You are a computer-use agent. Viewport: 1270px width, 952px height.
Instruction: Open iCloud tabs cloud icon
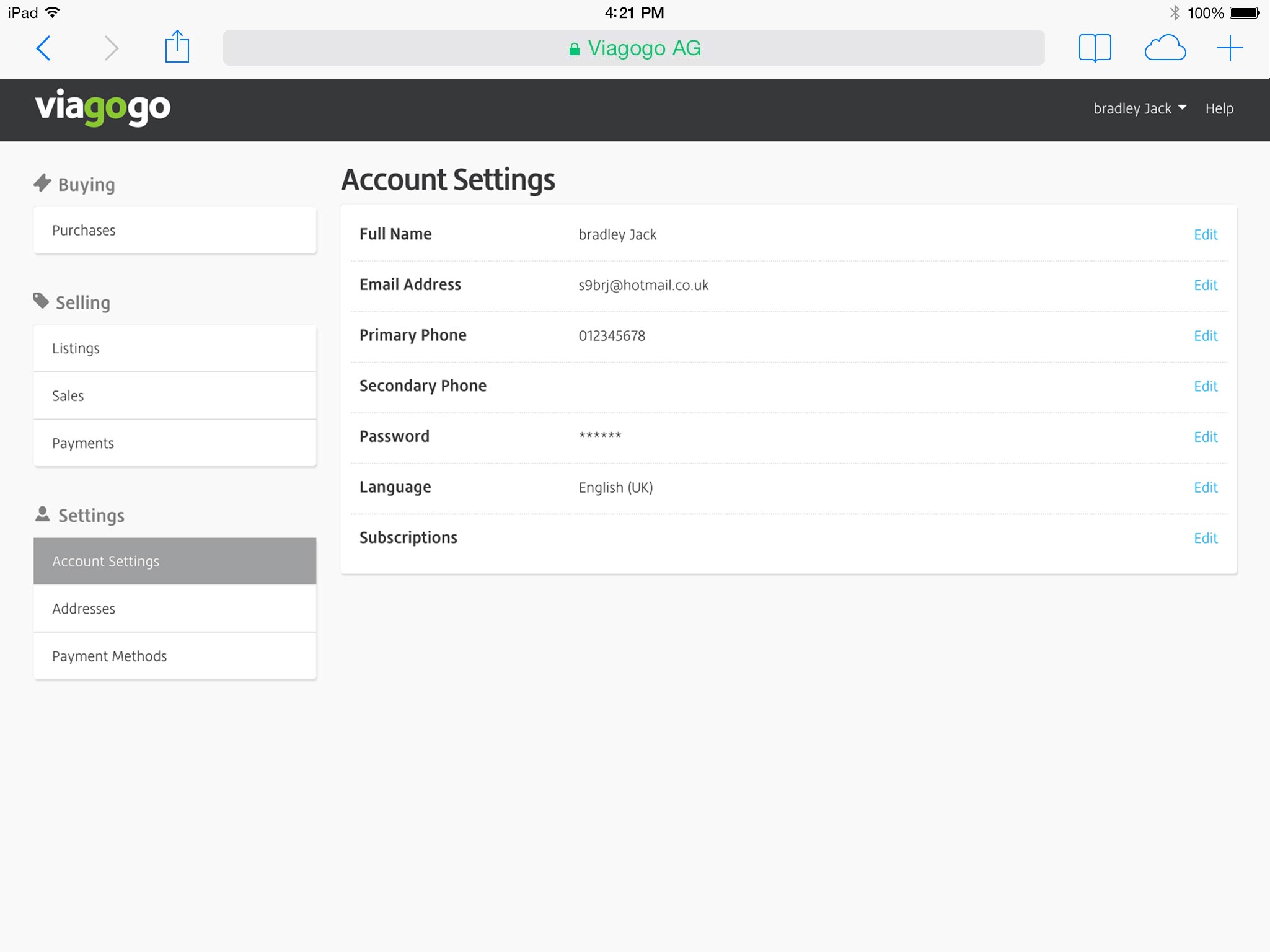point(1165,48)
